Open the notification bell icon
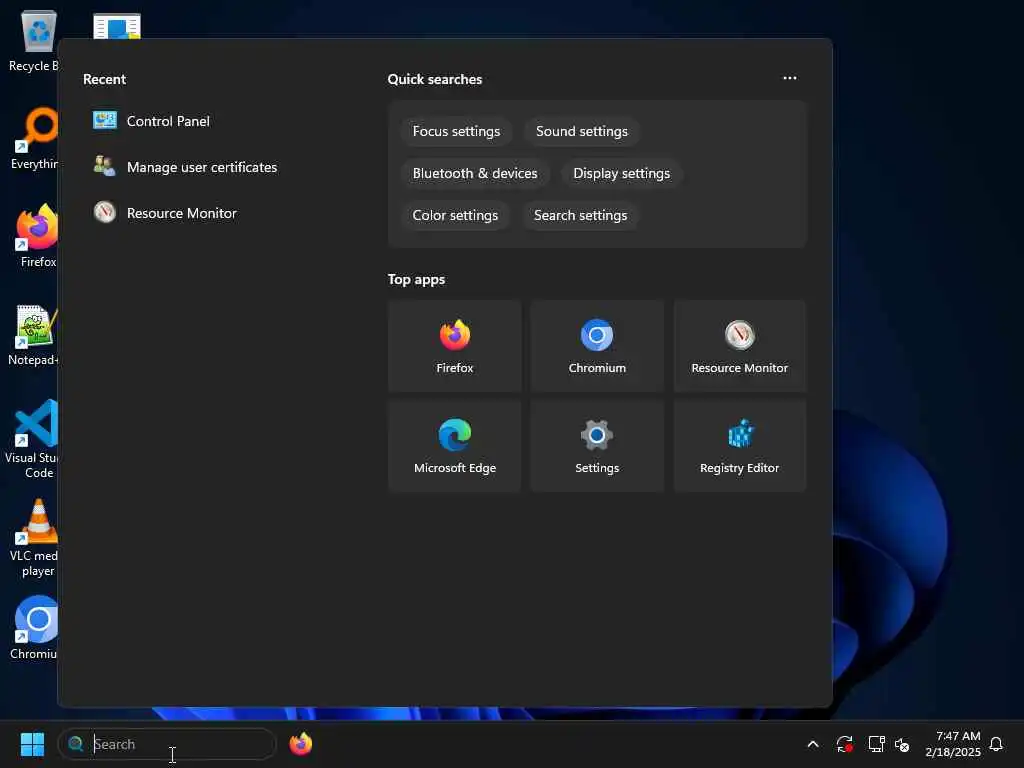This screenshot has width=1024, height=768. 996,744
